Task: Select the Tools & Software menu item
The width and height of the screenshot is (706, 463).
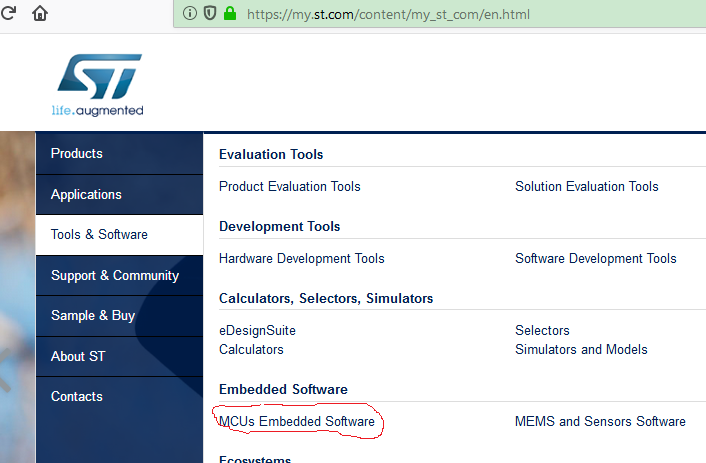Action: [x=119, y=235]
